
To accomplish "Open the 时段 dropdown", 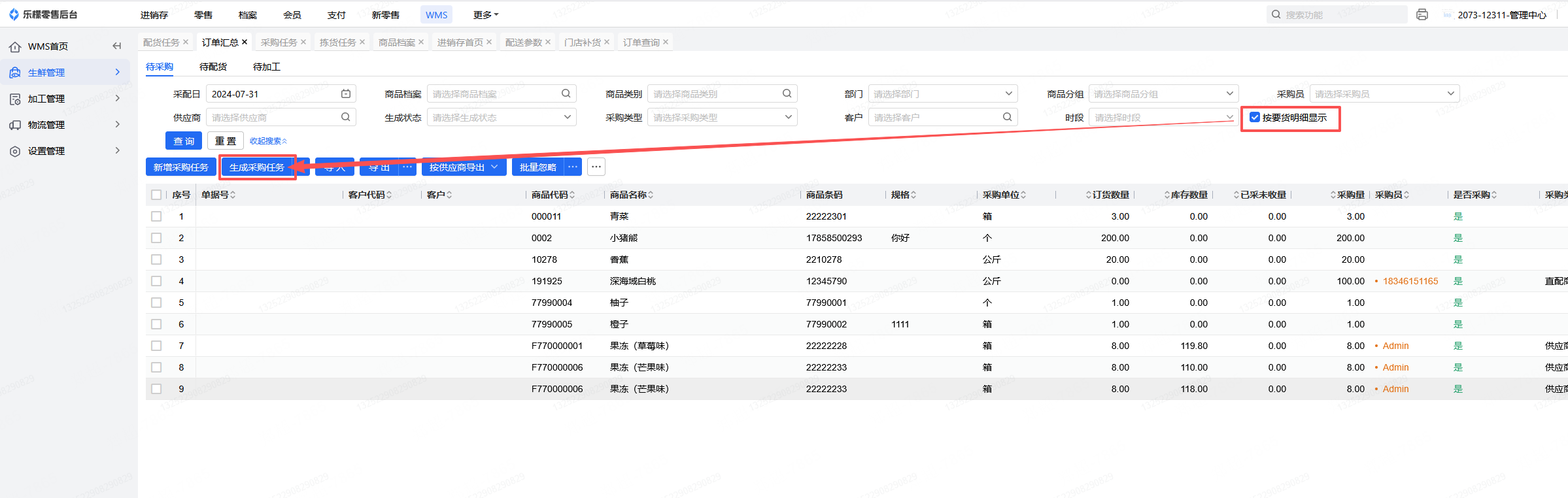I will [1164, 117].
